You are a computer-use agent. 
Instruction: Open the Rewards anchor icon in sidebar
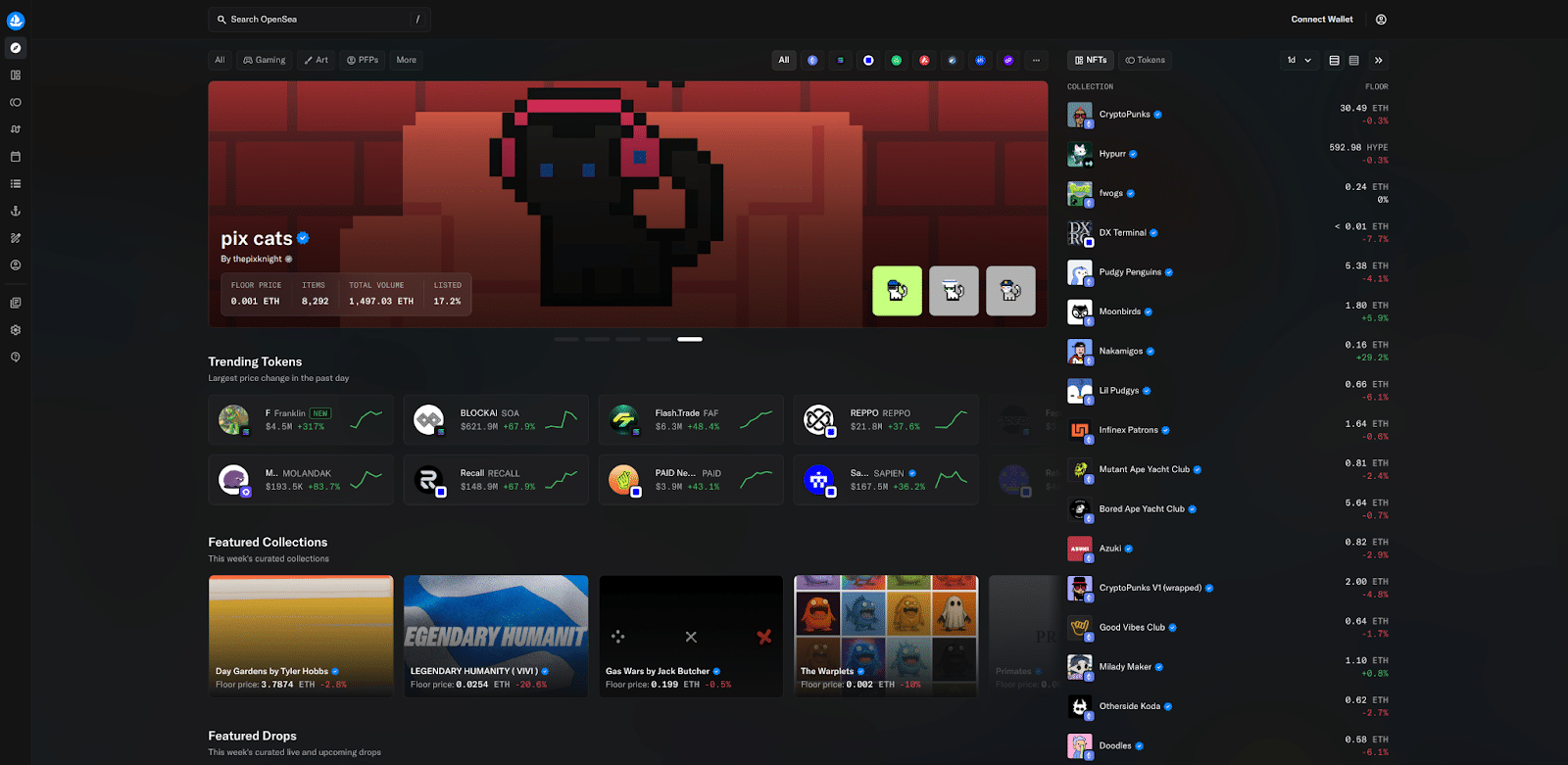16,211
